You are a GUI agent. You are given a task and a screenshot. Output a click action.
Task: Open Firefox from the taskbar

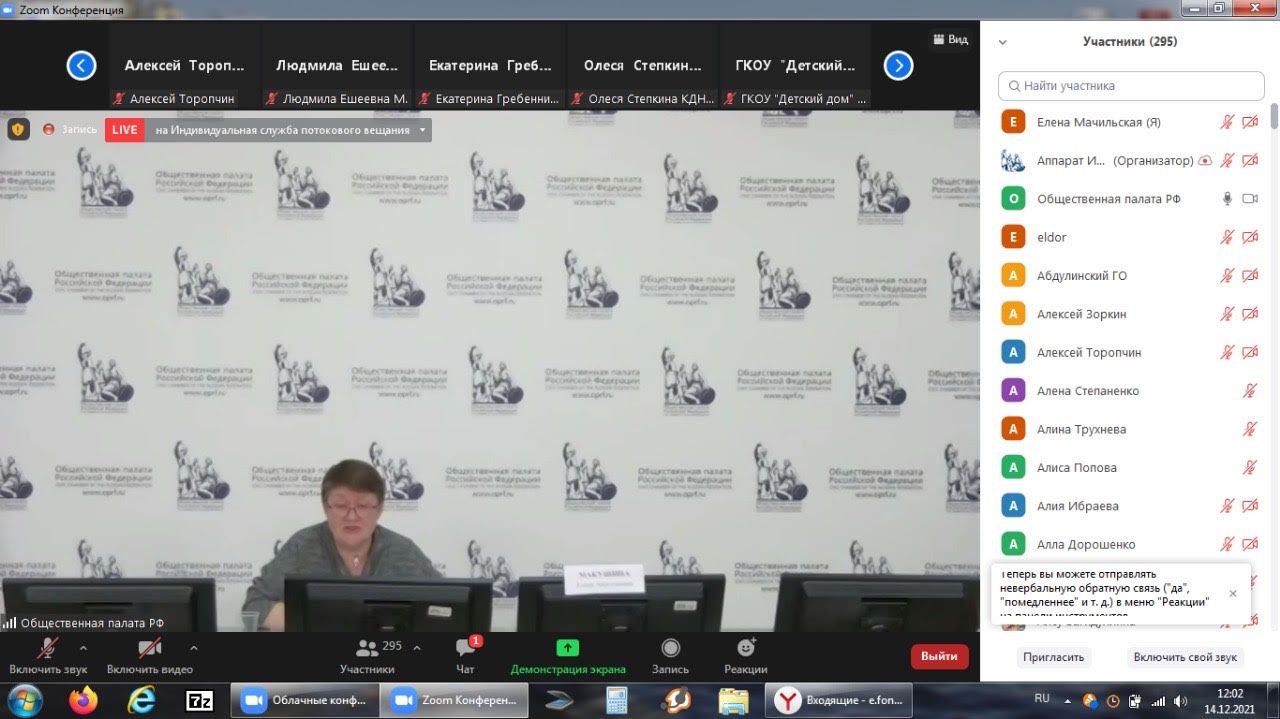84,700
